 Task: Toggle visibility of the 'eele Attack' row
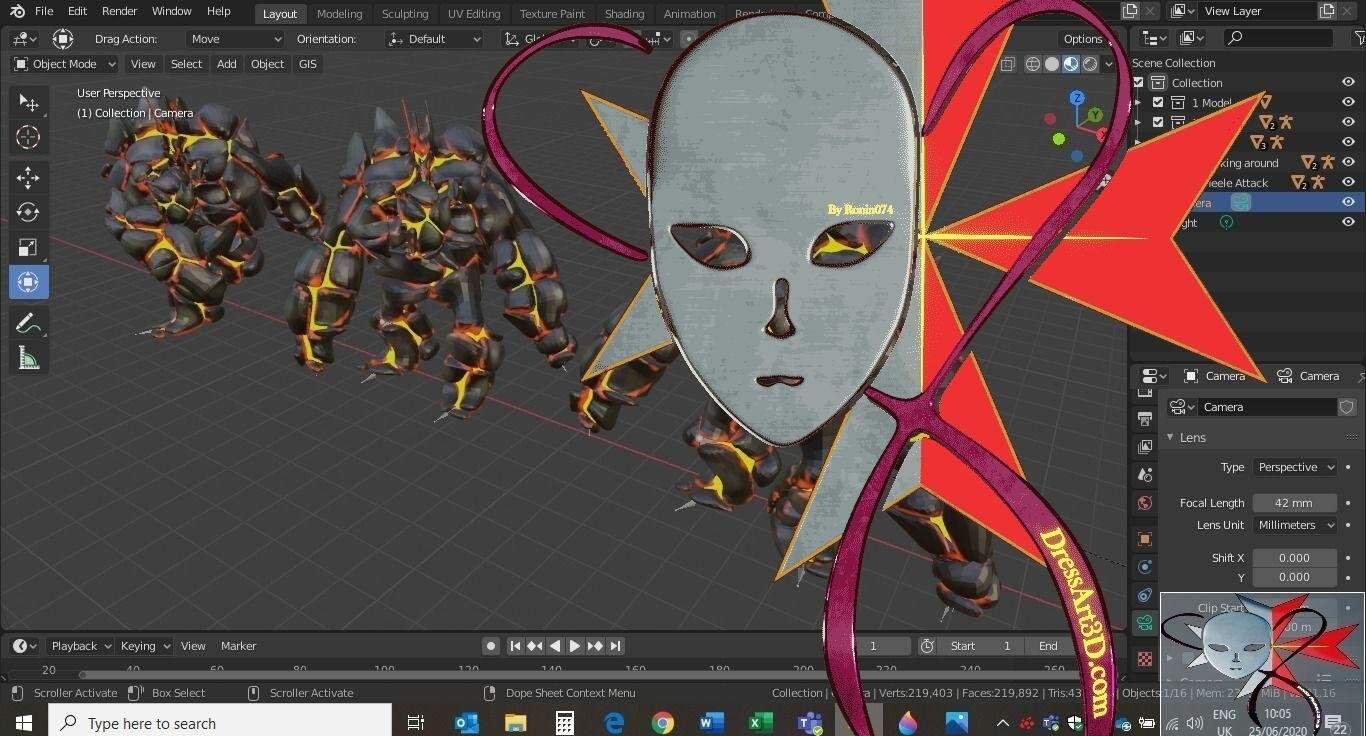(x=1348, y=183)
